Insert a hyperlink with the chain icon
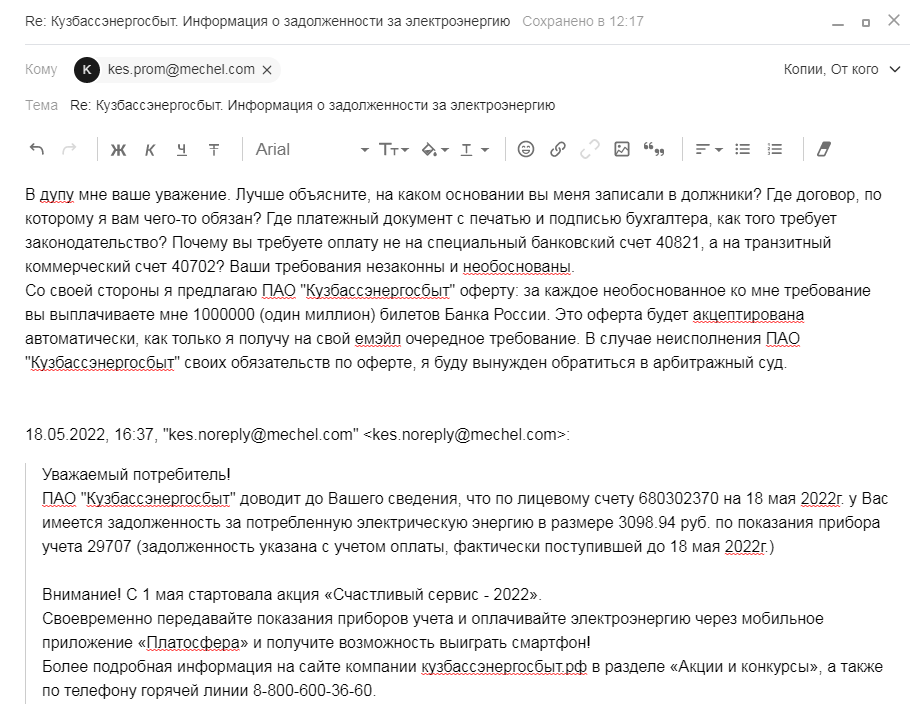 click(x=557, y=148)
